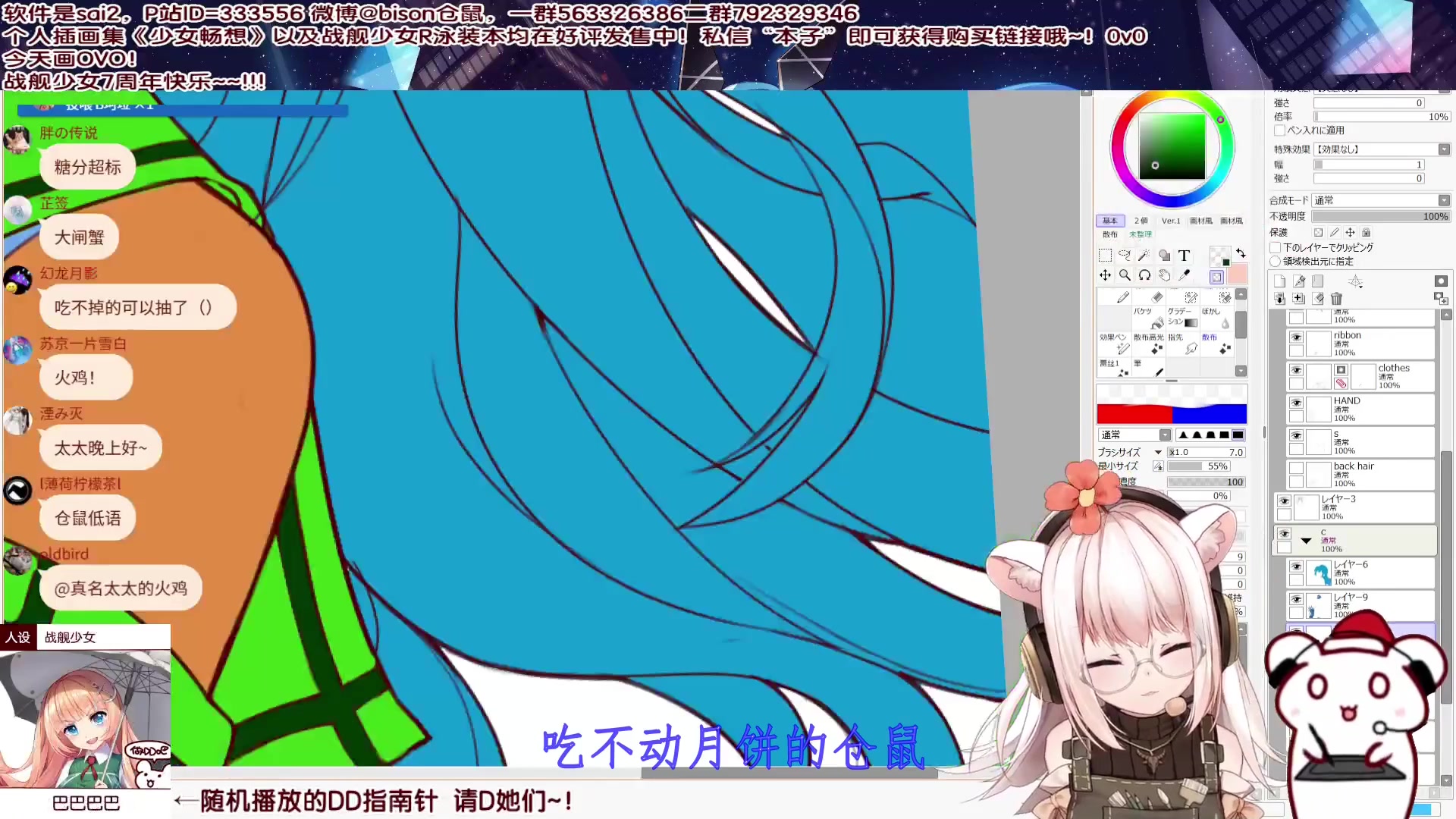This screenshot has width=1456, height=819.
Task: Pick the eyedropper tool
Action: point(1184,275)
